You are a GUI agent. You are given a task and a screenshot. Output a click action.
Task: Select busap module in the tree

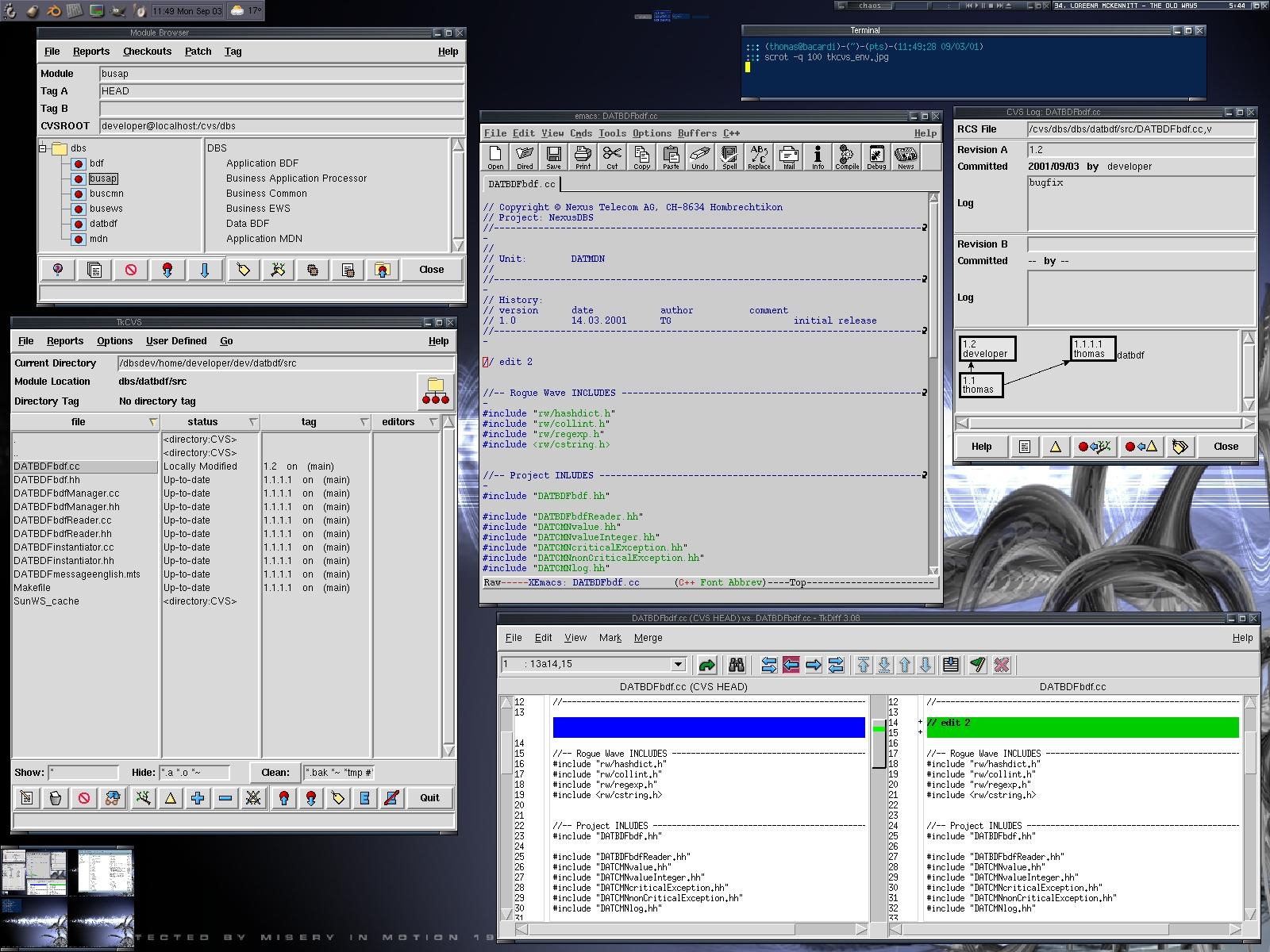click(x=103, y=178)
